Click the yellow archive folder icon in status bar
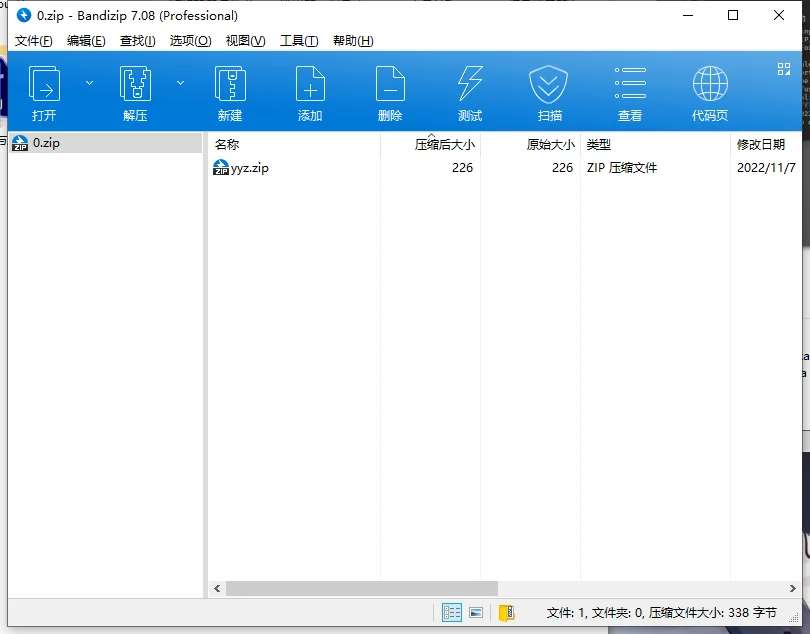 (x=507, y=612)
